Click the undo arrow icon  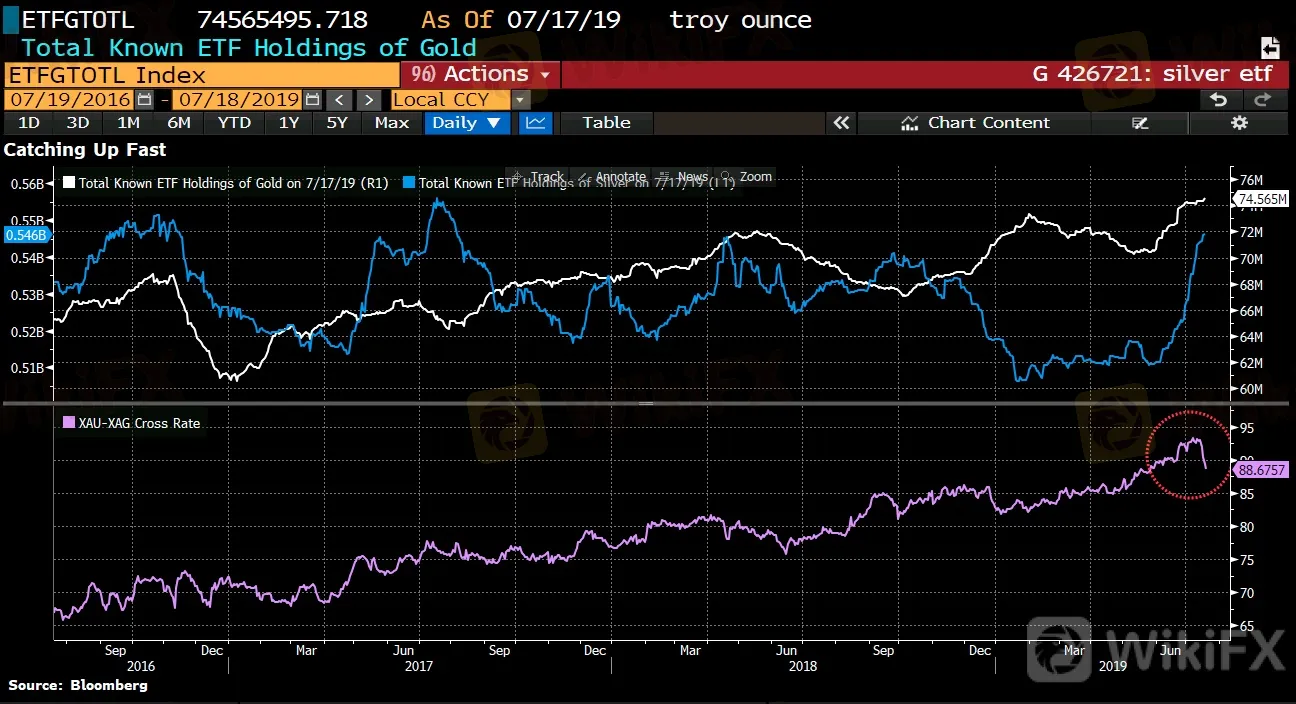pyautogui.click(x=1218, y=99)
